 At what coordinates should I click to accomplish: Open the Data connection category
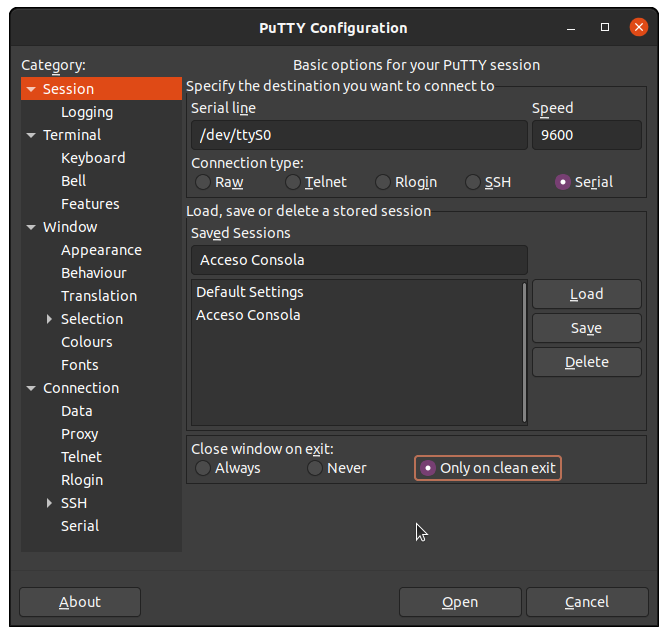click(x=77, y=411)
